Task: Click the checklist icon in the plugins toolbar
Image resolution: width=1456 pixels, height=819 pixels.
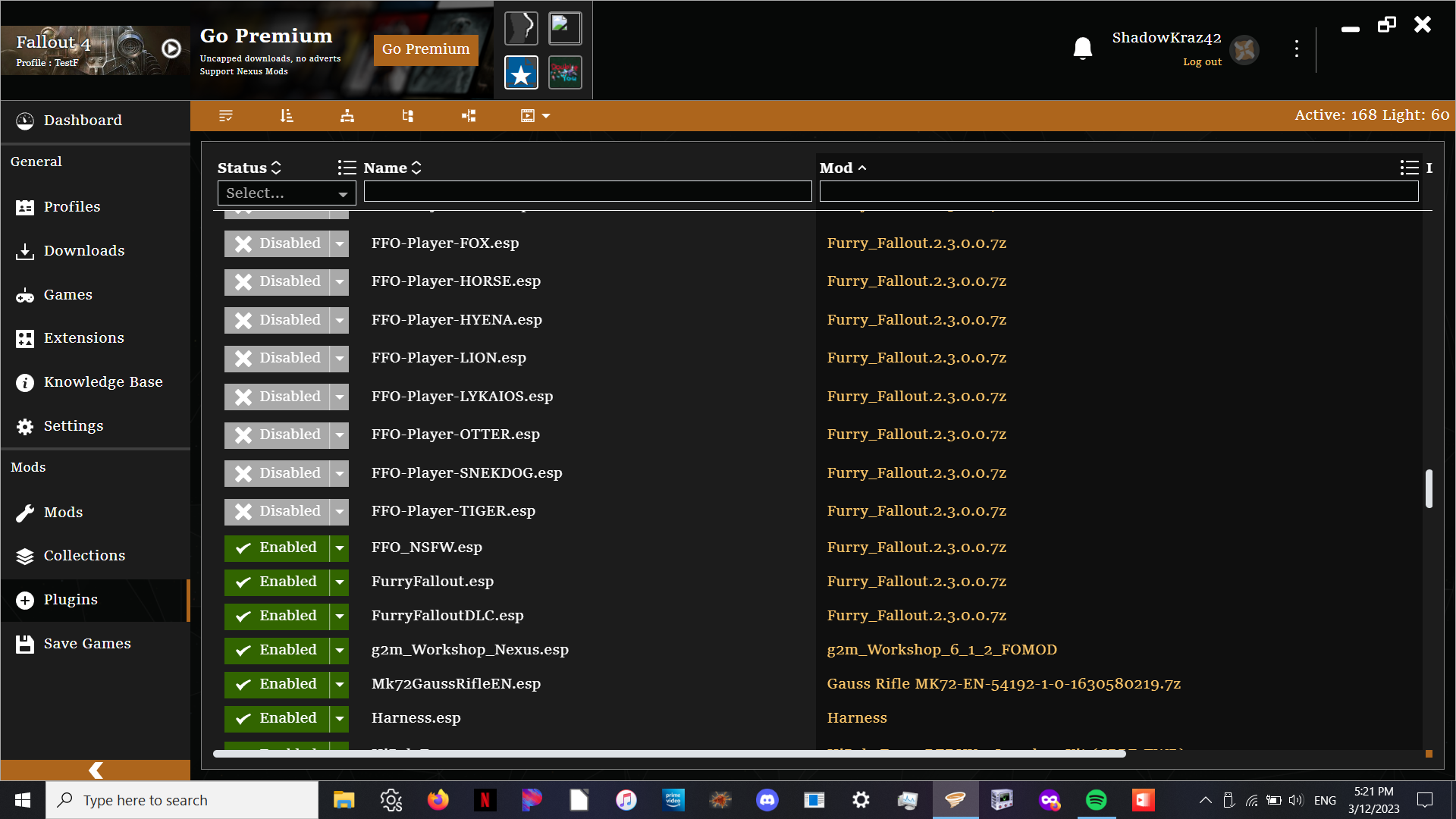Action: 225,116
